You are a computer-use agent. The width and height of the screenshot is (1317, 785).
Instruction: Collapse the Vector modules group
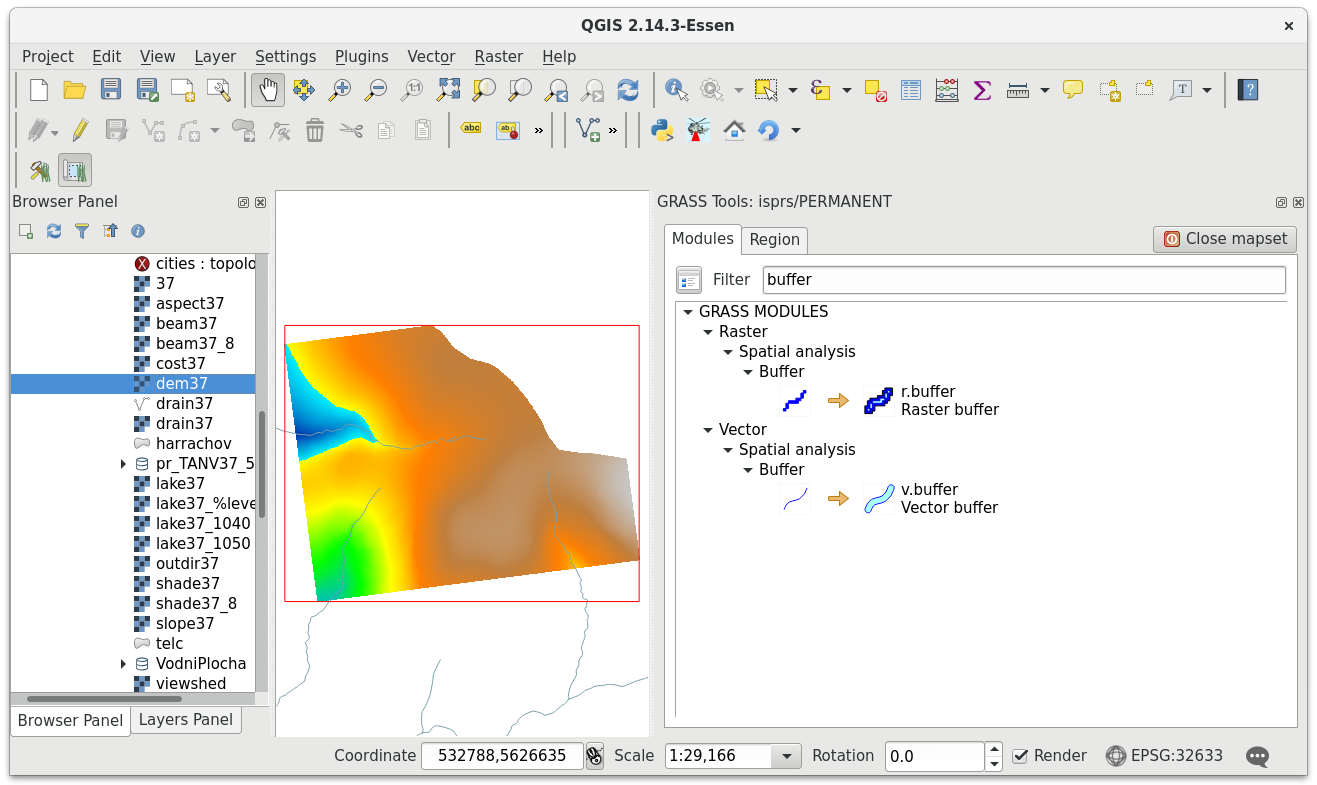(x=707, y=430)
